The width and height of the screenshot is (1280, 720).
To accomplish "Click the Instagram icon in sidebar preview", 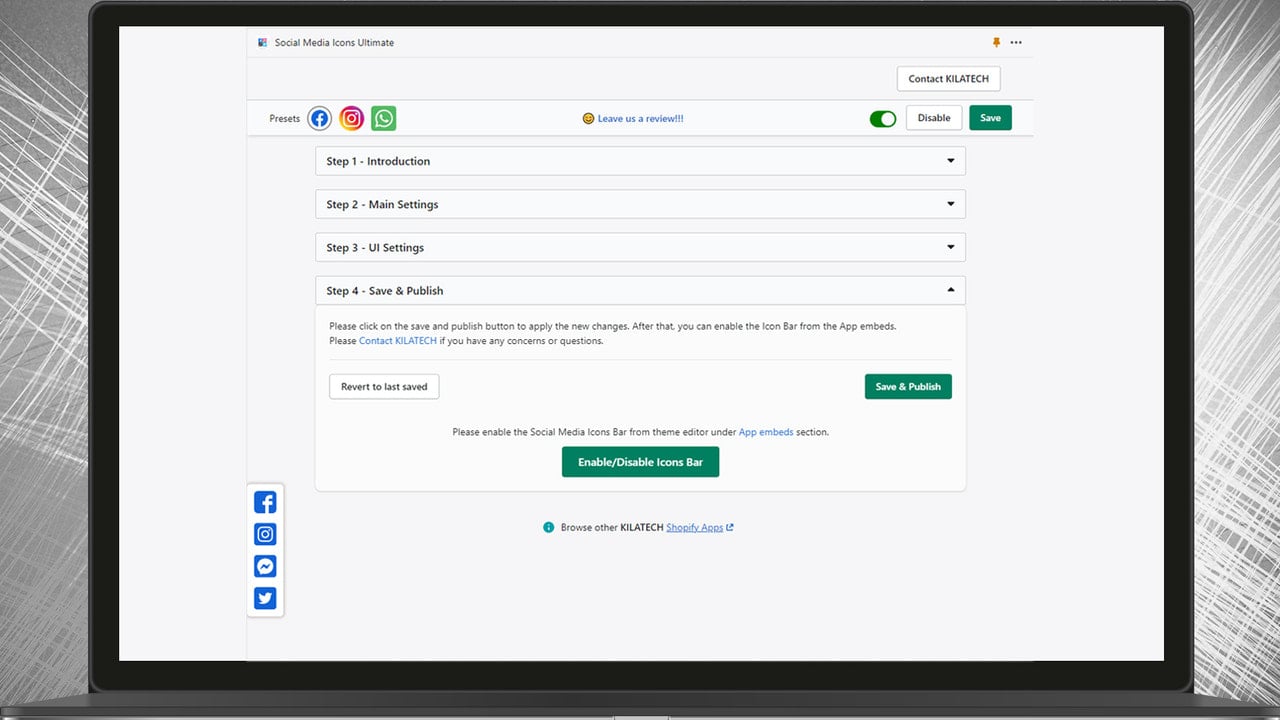I will coord(265,534).
